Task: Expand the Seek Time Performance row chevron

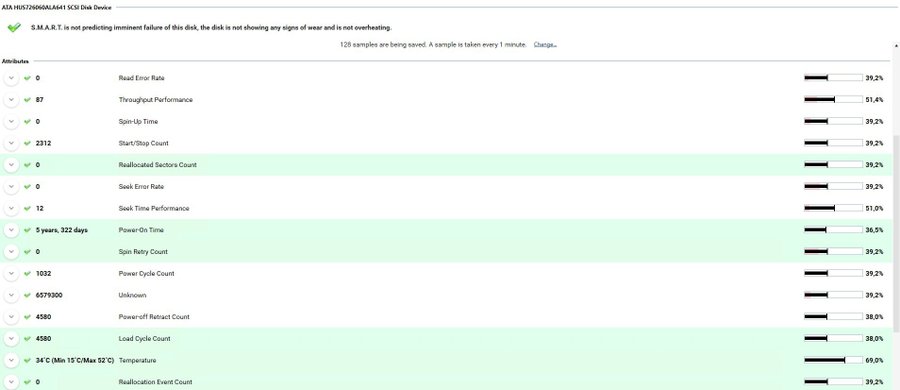Action: point(11,208)
